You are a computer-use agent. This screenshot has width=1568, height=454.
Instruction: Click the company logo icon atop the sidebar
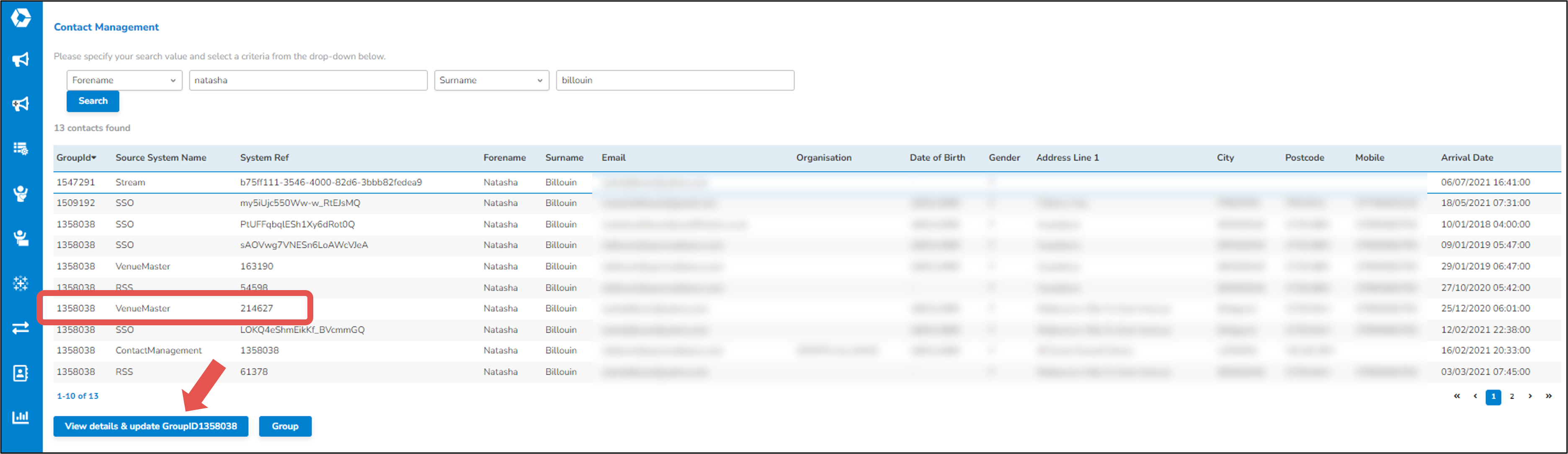(x=20, y=18)
